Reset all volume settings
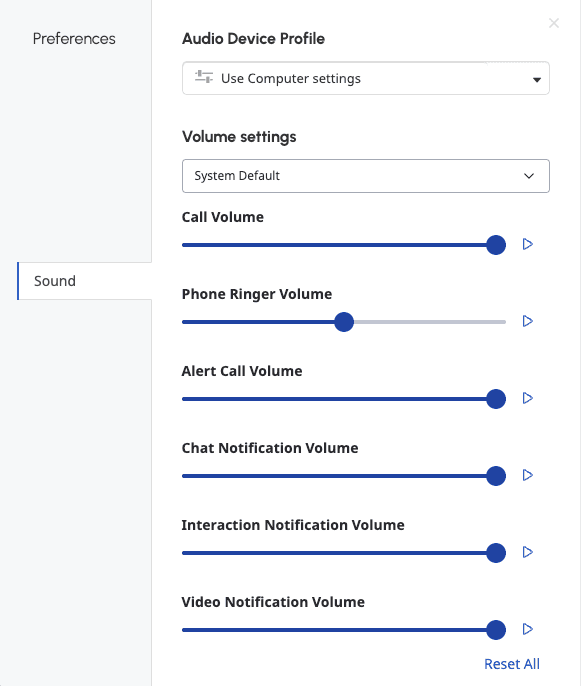 pos(512,664)
